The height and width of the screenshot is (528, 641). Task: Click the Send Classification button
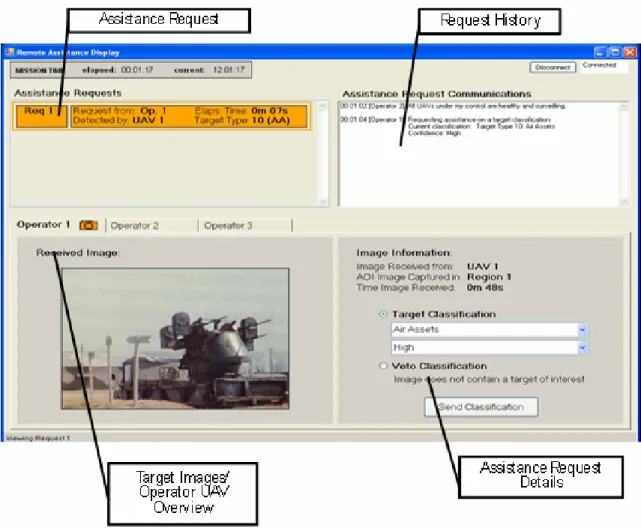click(x=481, y=407)
